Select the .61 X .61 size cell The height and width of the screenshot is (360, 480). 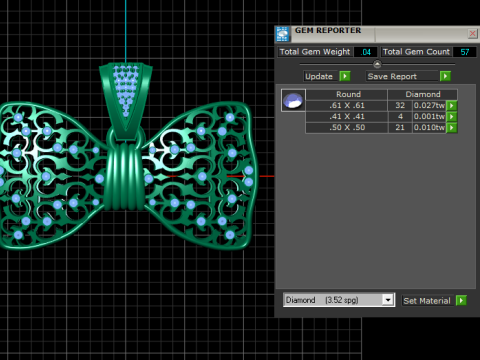point(347,105)
